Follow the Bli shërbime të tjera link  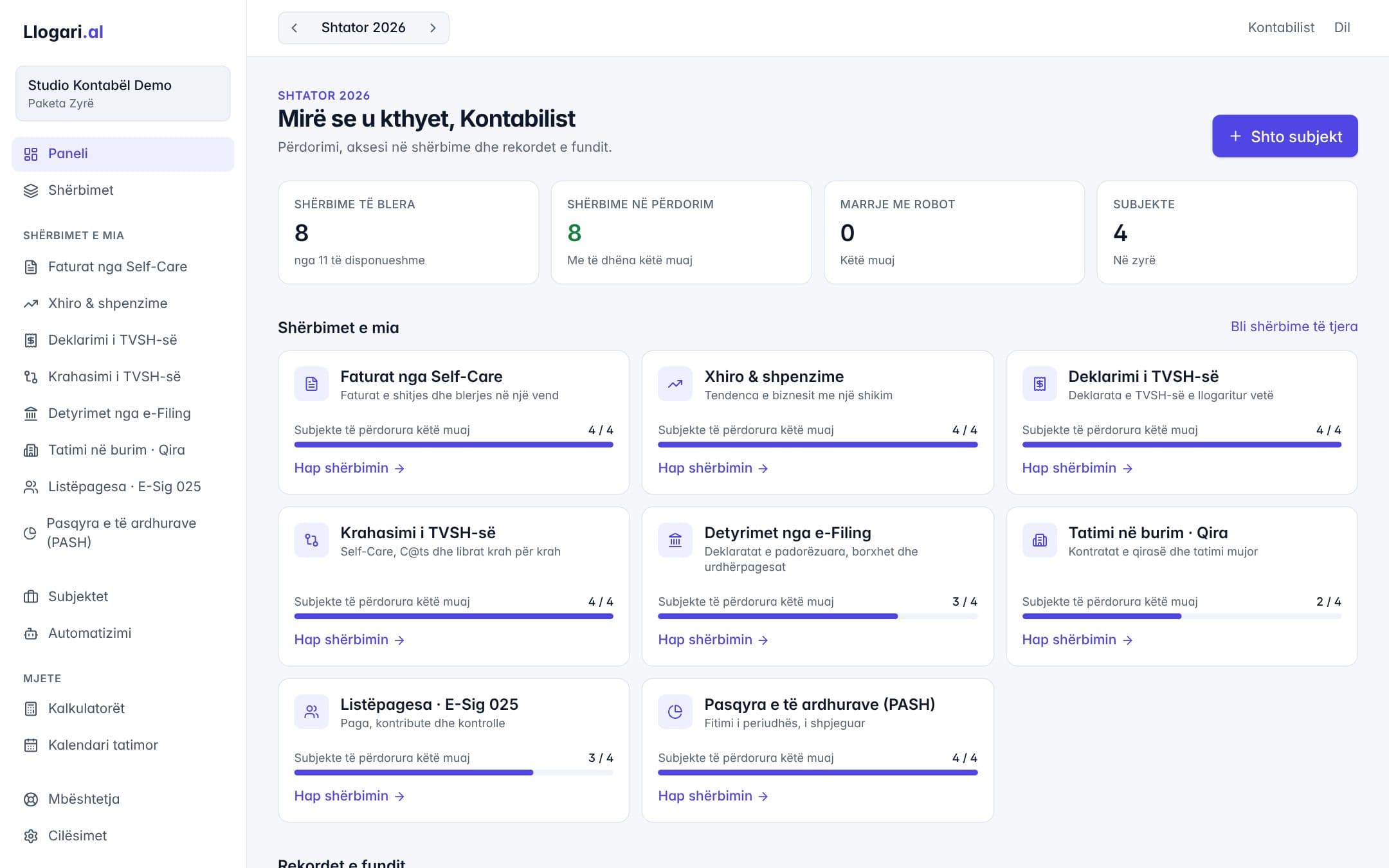1294,327
